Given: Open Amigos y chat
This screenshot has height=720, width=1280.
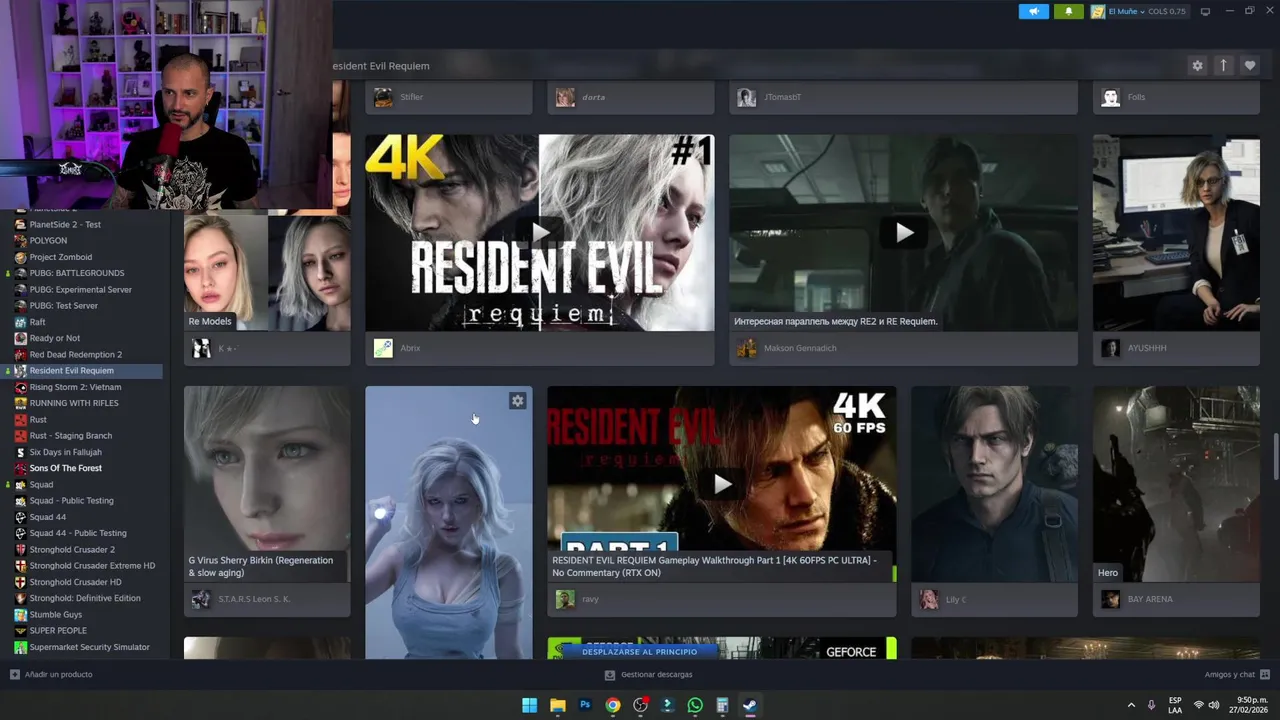Looking at the screenshot, I should 1237,674.
